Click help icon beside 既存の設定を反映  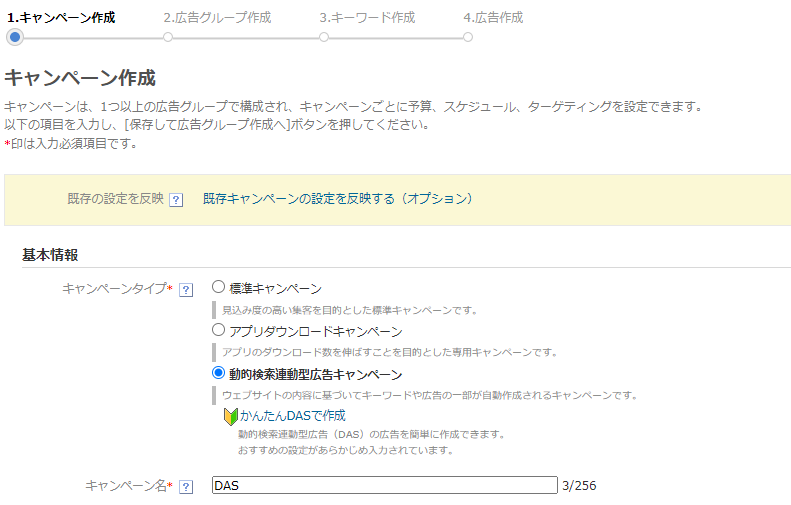click(x=176, y=199)
